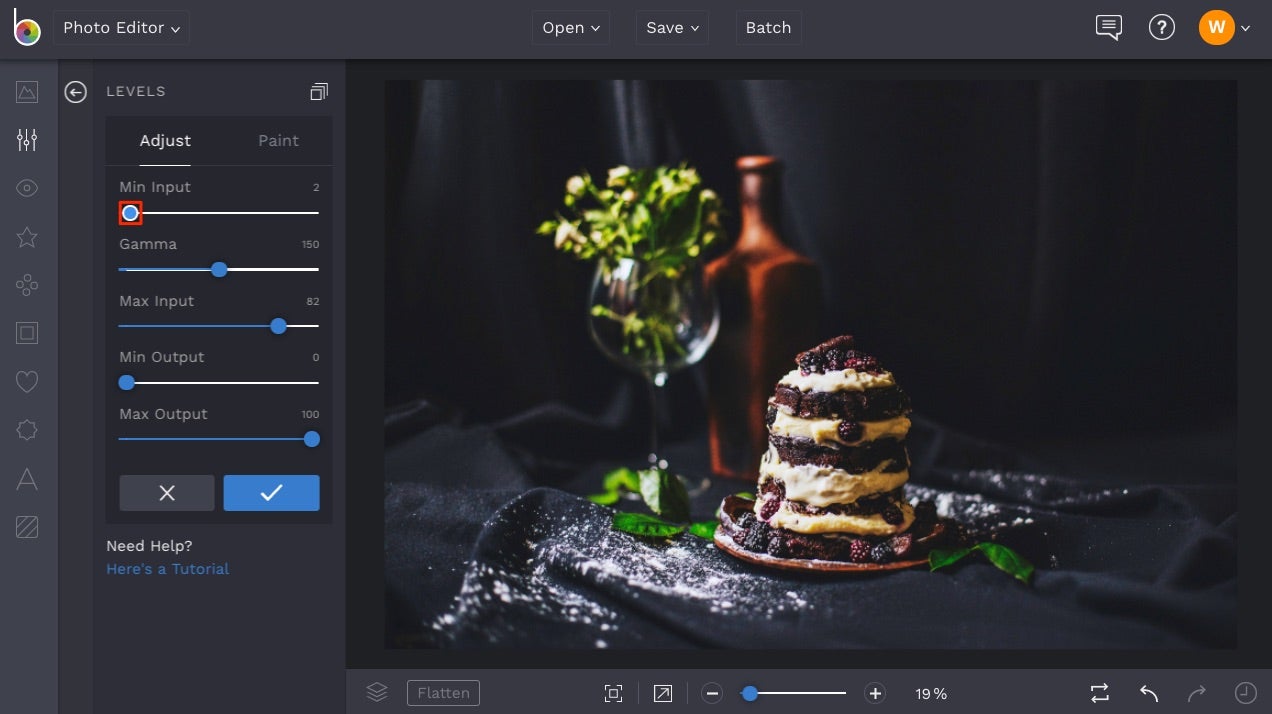Undo the last edit
The height and width of the screenshot is (714, 1272).
point(1147,692)
